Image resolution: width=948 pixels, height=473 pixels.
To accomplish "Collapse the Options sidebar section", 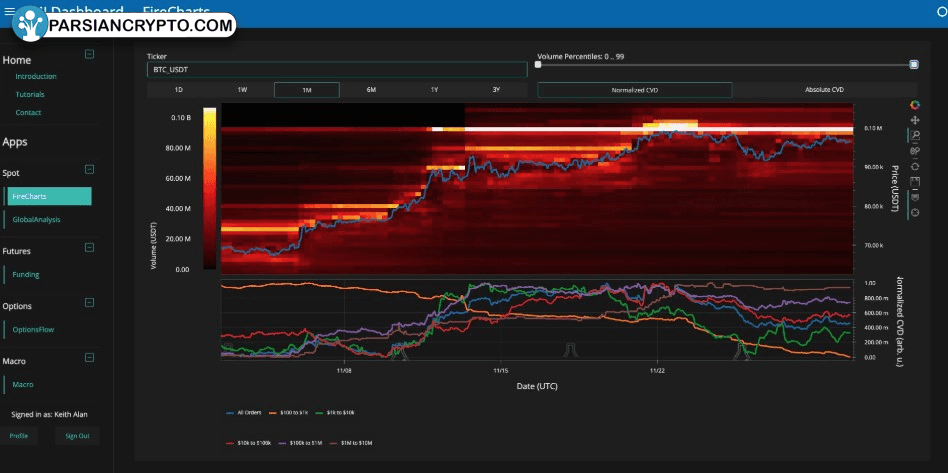I will click(89, 302).
